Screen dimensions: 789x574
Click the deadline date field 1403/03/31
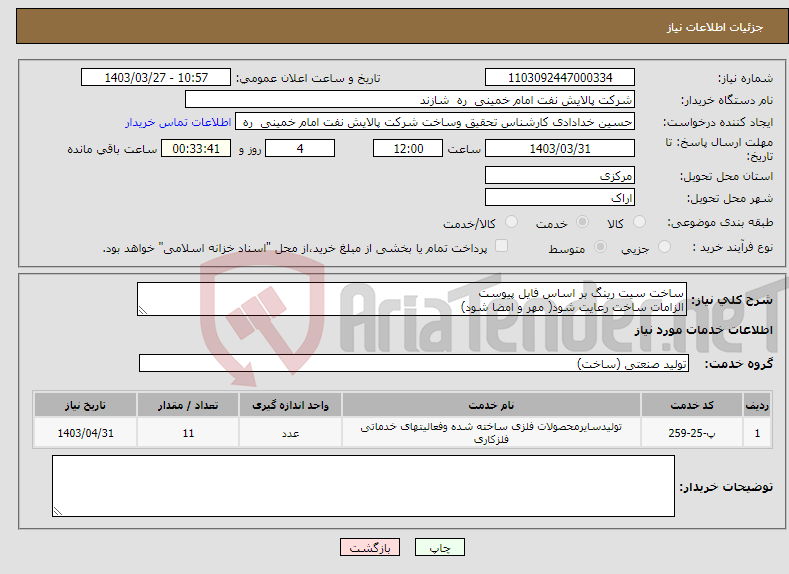[560, 148]
